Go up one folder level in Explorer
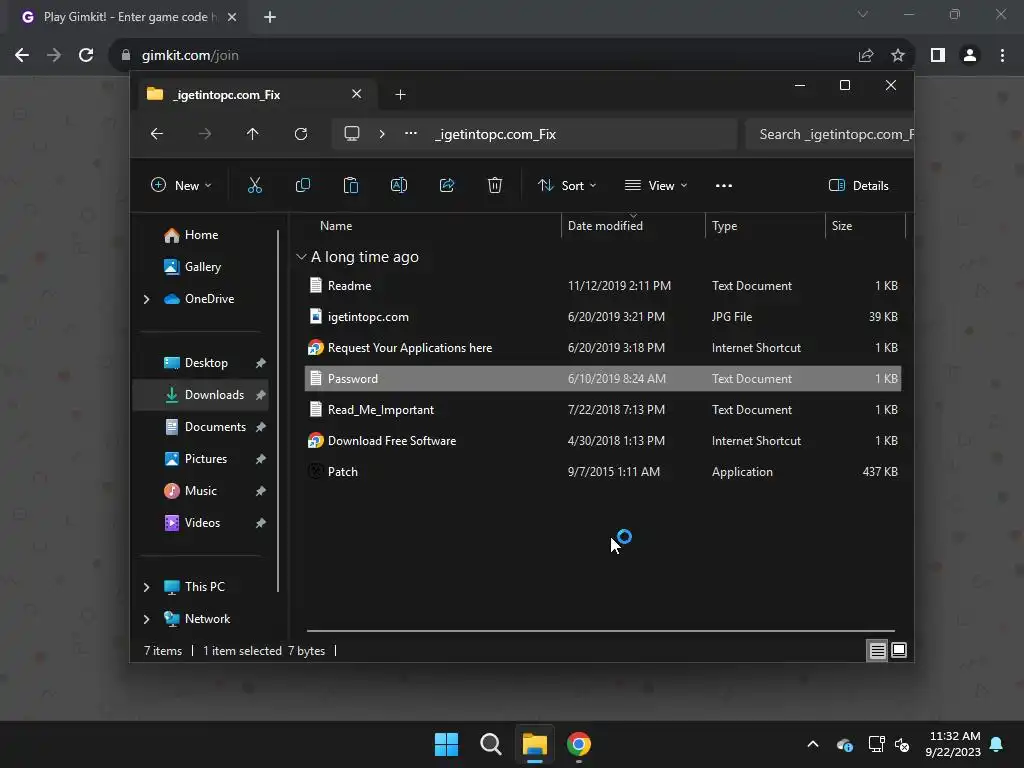The height and width of the screenshot is (768, 1024). 253,134
